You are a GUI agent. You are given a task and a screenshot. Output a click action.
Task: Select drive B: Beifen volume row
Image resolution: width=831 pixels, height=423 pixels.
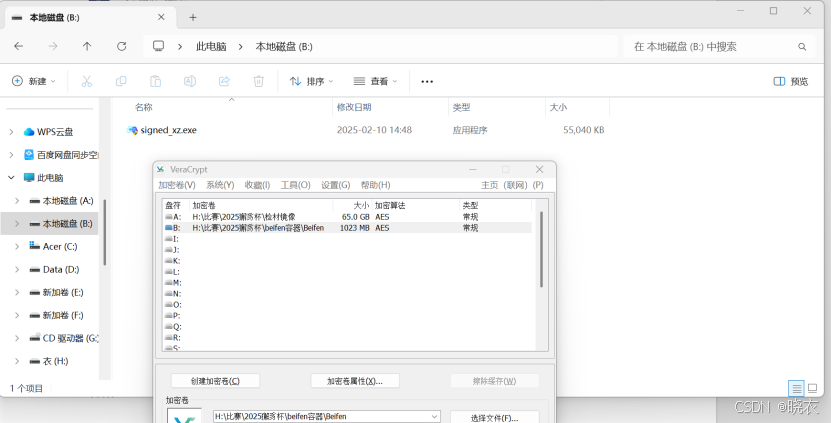pos(348,228)
